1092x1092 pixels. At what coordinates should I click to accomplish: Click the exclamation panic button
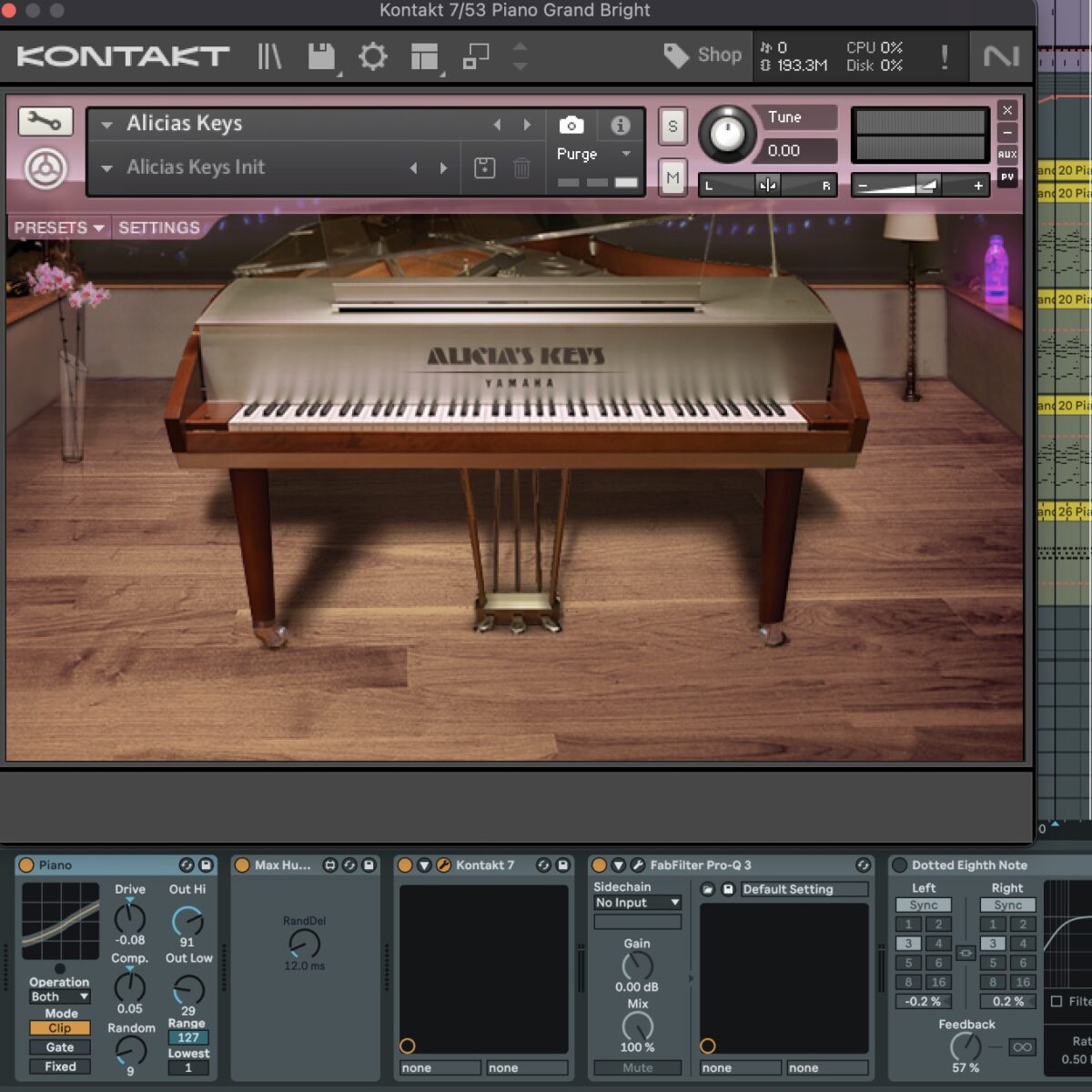[x=944, y=56]
